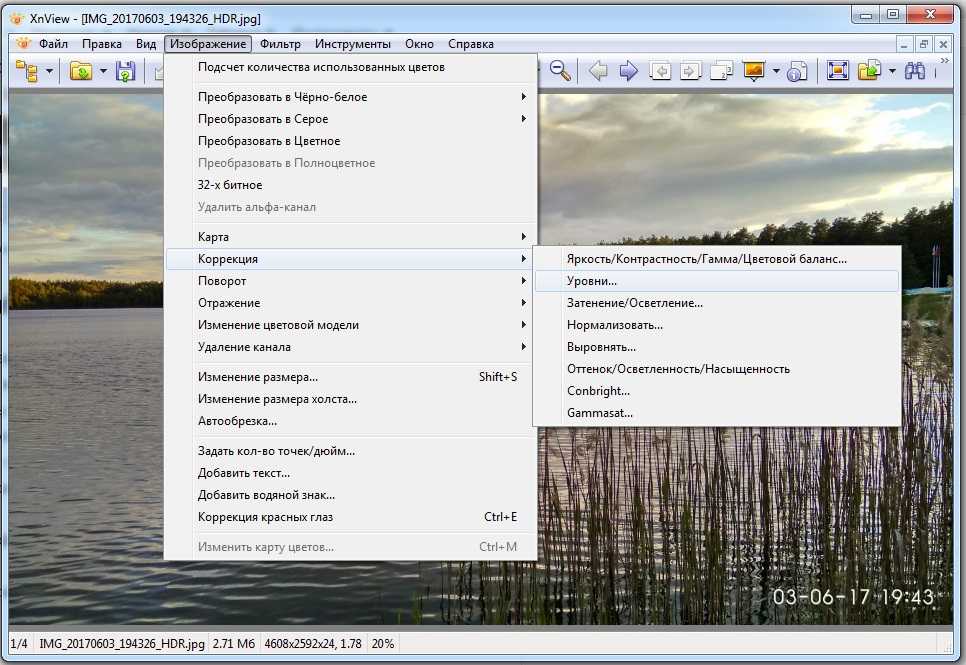Screen dimensions: 966x665
Task: Expand the Open folder dropdown arrow
Action: (103, 71)
